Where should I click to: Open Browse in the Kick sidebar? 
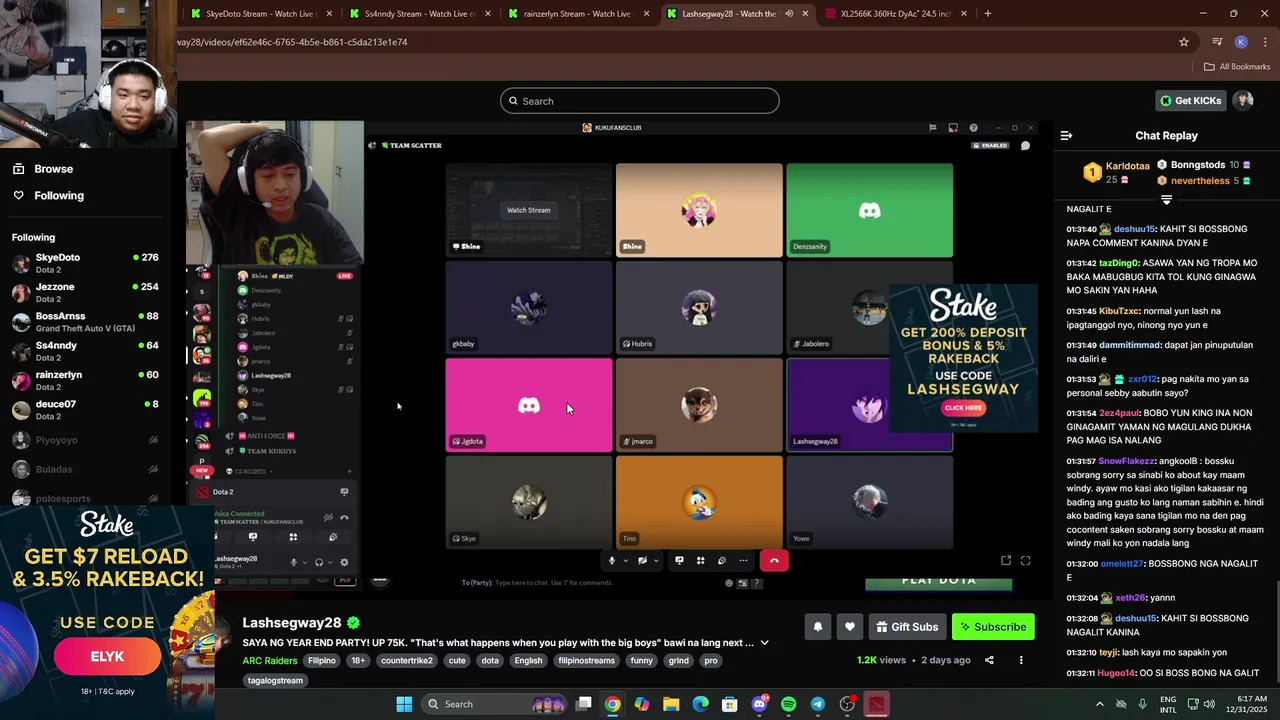53,169
